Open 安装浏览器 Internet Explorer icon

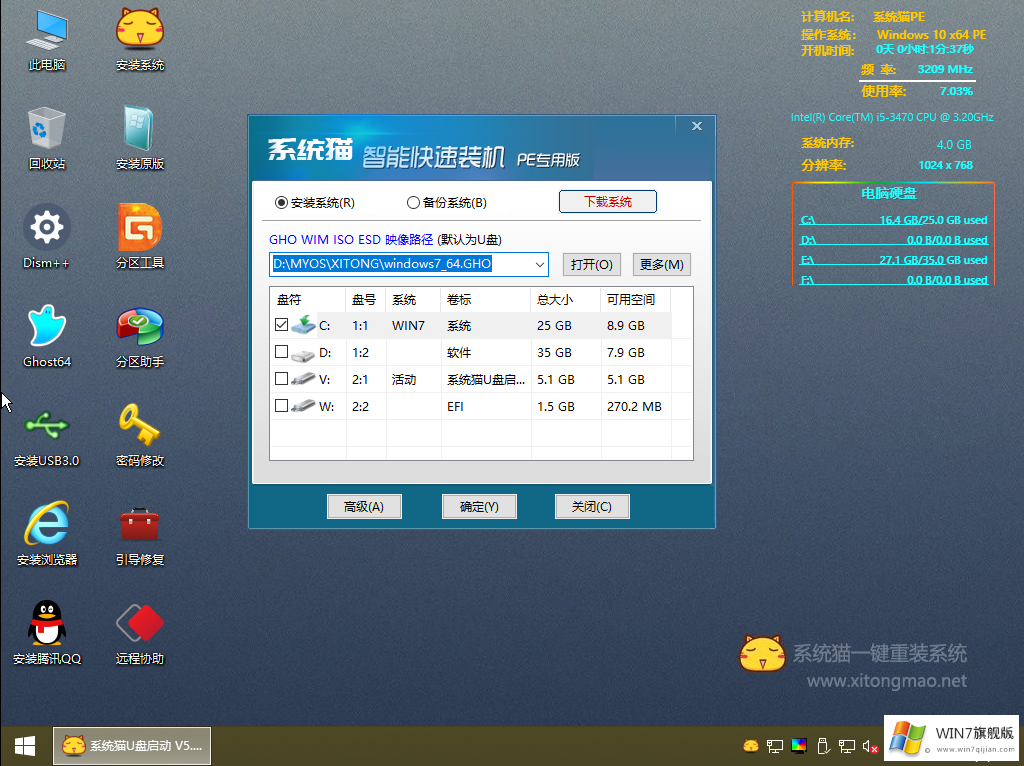point(46,534)
